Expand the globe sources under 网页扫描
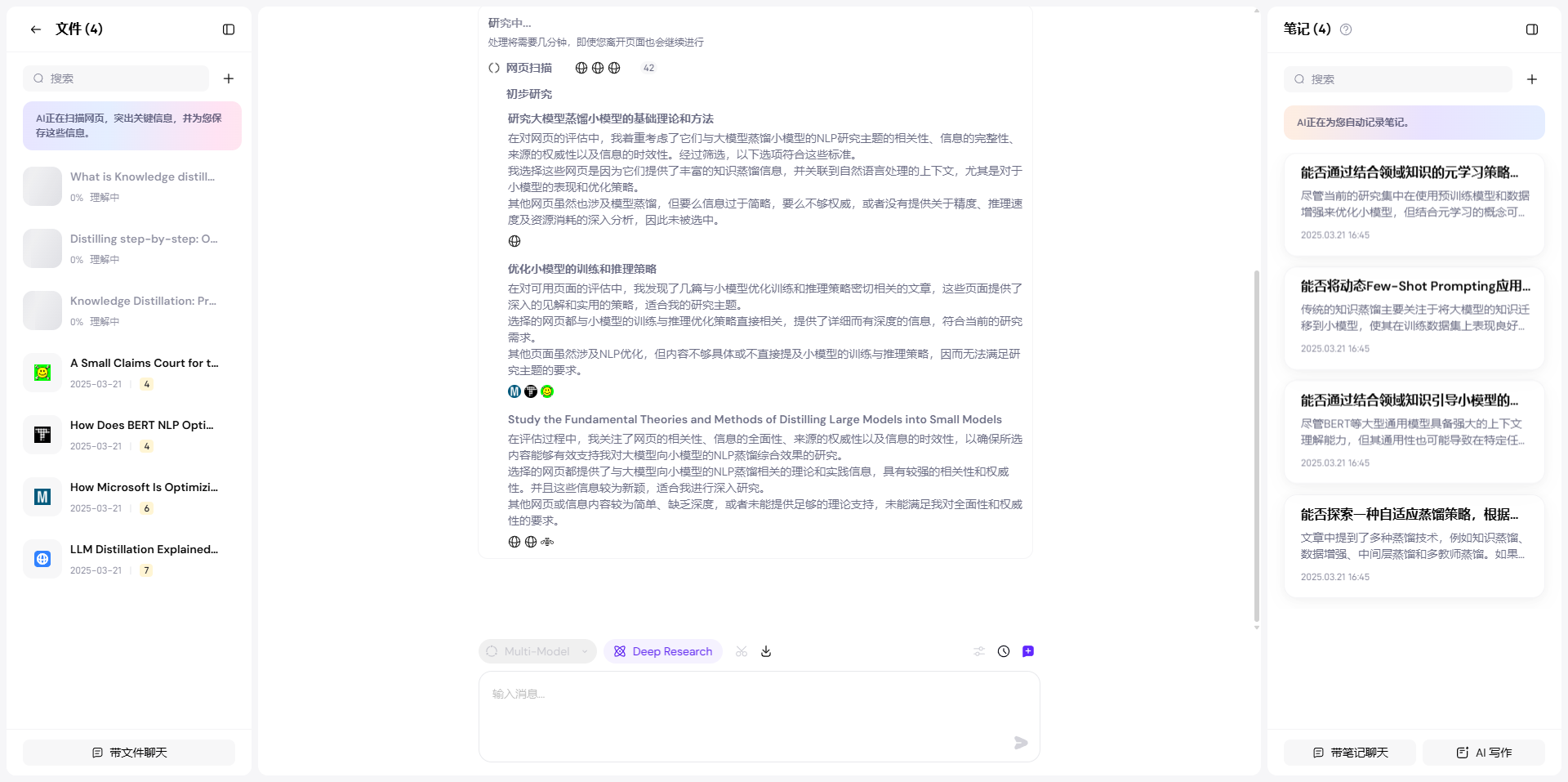 (x=596, y=68)
